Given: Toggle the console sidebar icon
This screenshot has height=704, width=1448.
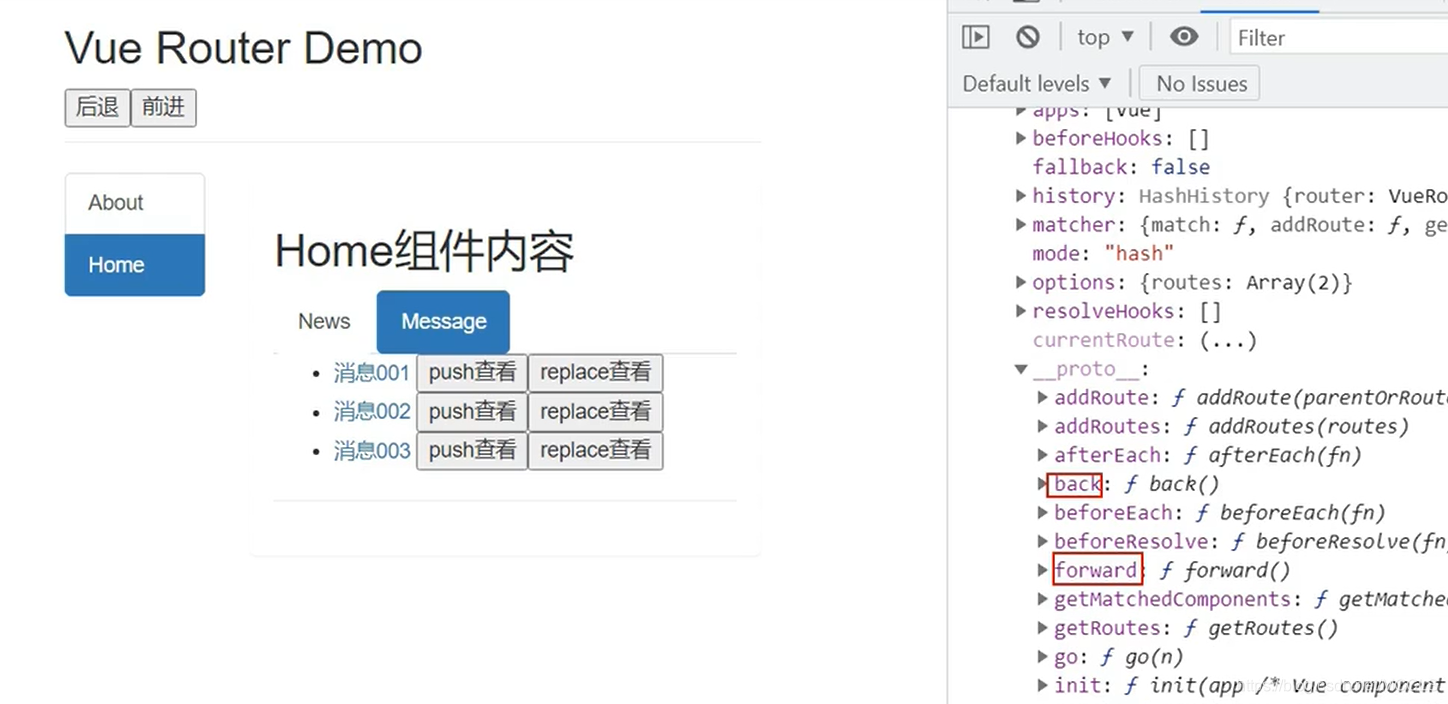Looking at the screenshot, I should coord(975,37).
